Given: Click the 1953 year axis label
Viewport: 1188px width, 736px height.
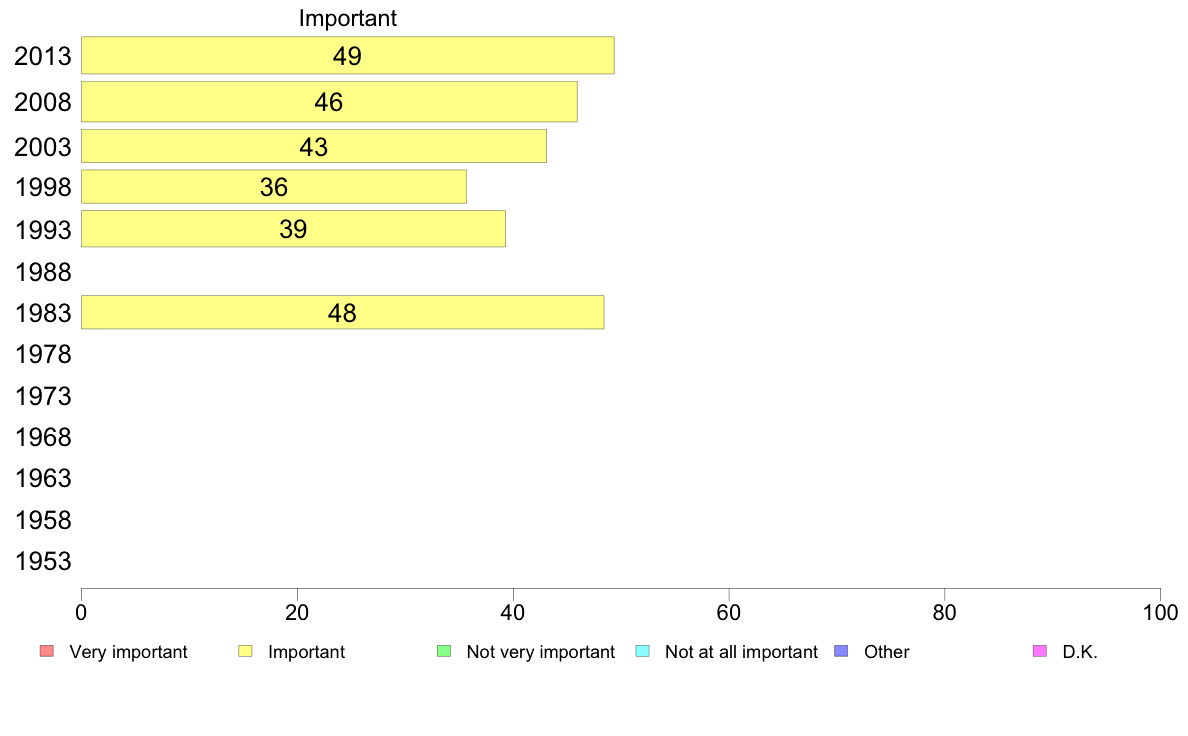Looking at the screenshot, I should pyautogui.click(x=43, y=562).
